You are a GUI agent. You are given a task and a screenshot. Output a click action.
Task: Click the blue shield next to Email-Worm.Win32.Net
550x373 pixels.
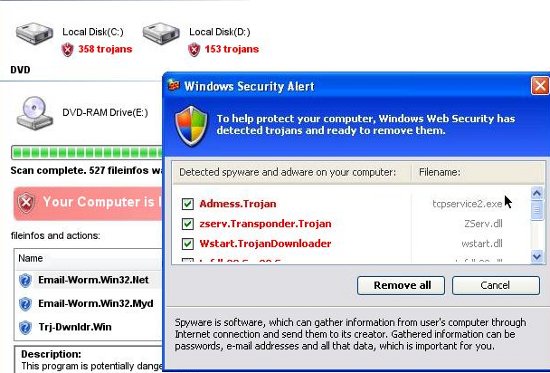click(25, 280)
